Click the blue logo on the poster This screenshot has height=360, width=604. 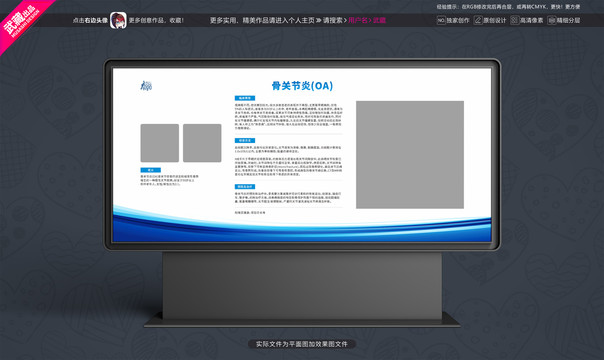pyautogui.click(x=146, y=85)
